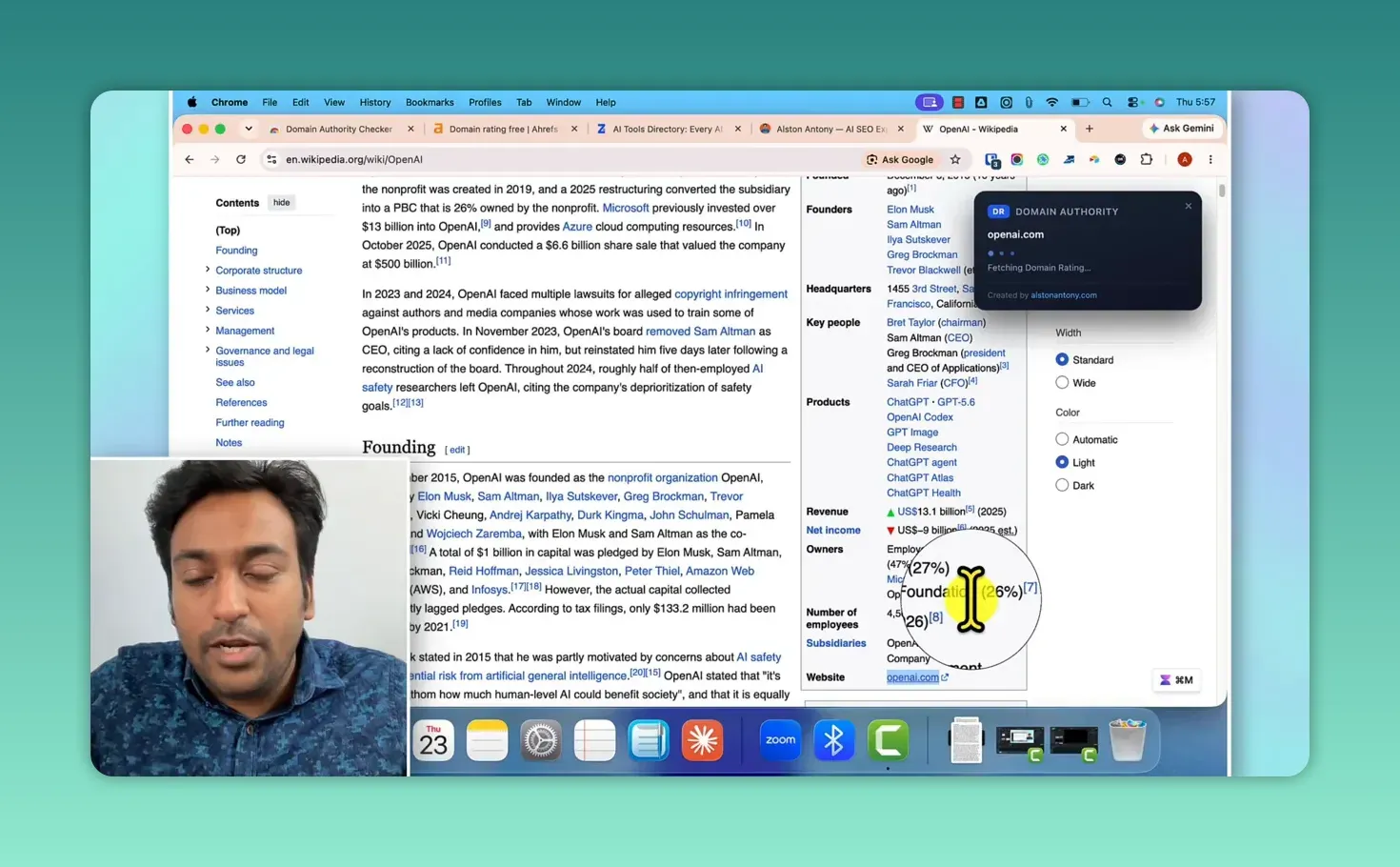The image size is (1400, 867).
Task: Close the Domain Authority popup
Action: 1188,206
